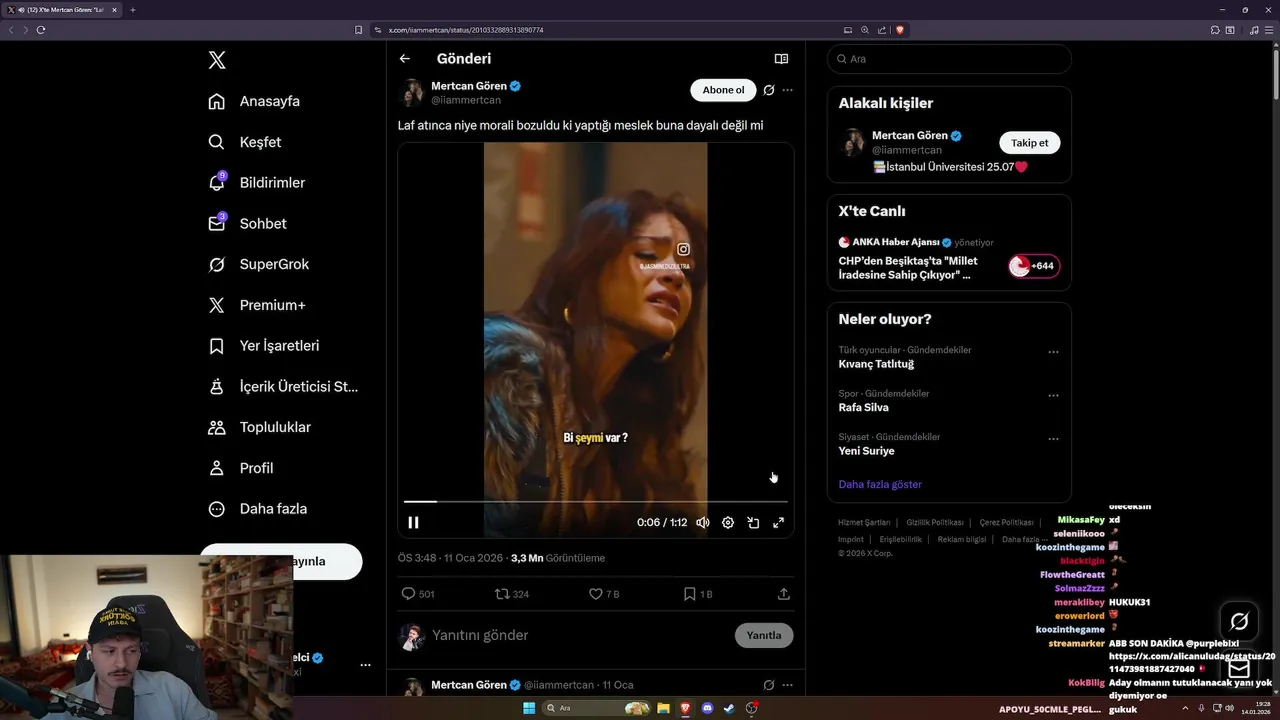Open Anasayfa in sidebar

click(x=254, y=101)
